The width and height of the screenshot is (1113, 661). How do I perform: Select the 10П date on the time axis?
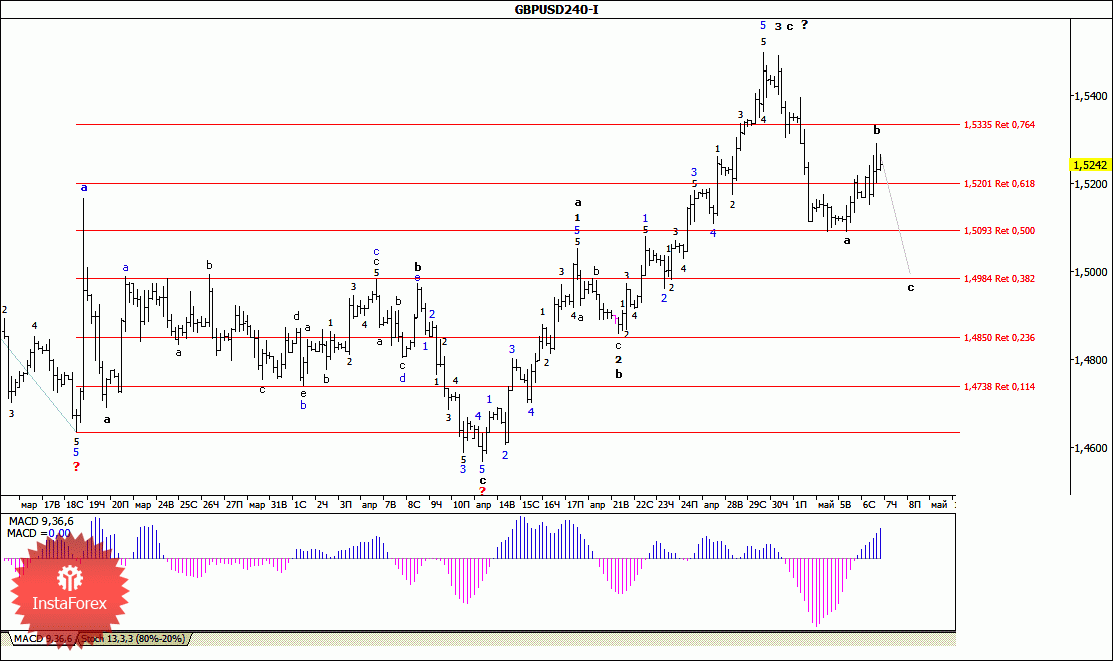461,505
